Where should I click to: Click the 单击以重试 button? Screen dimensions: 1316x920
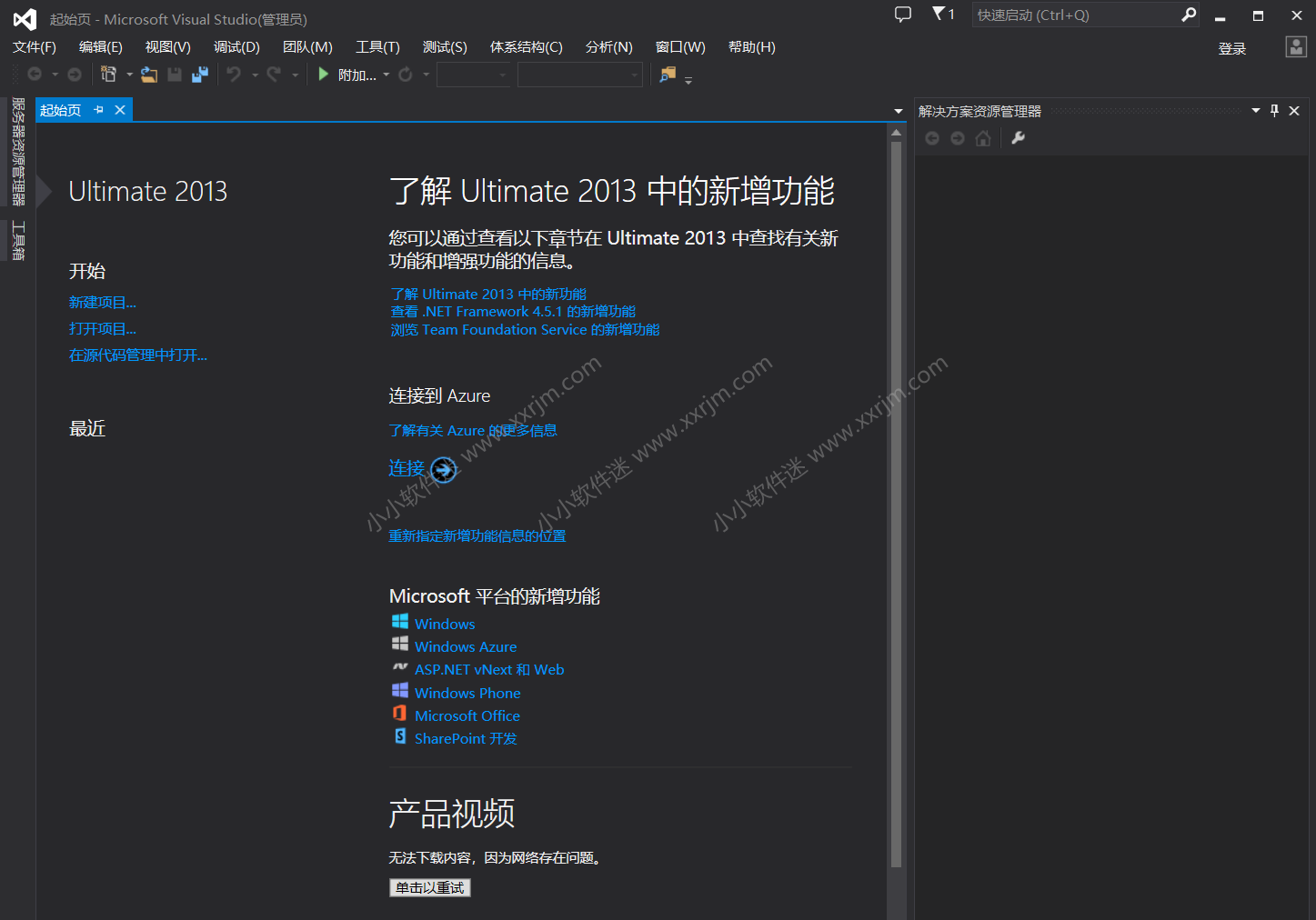pyautogui.click(x=430, y=887)
